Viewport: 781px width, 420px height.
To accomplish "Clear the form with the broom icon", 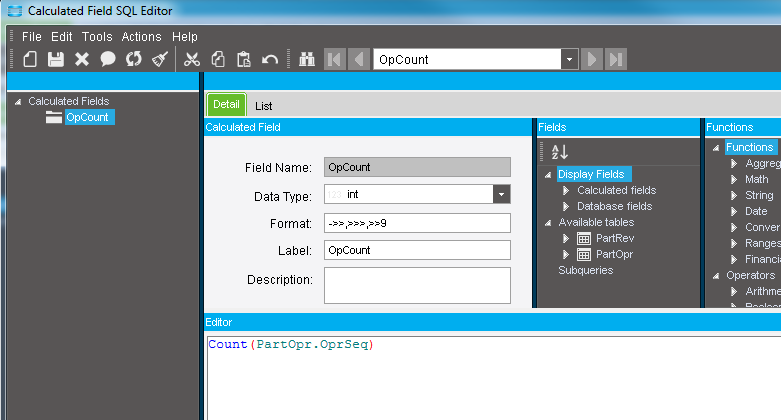I will point(160,59).
